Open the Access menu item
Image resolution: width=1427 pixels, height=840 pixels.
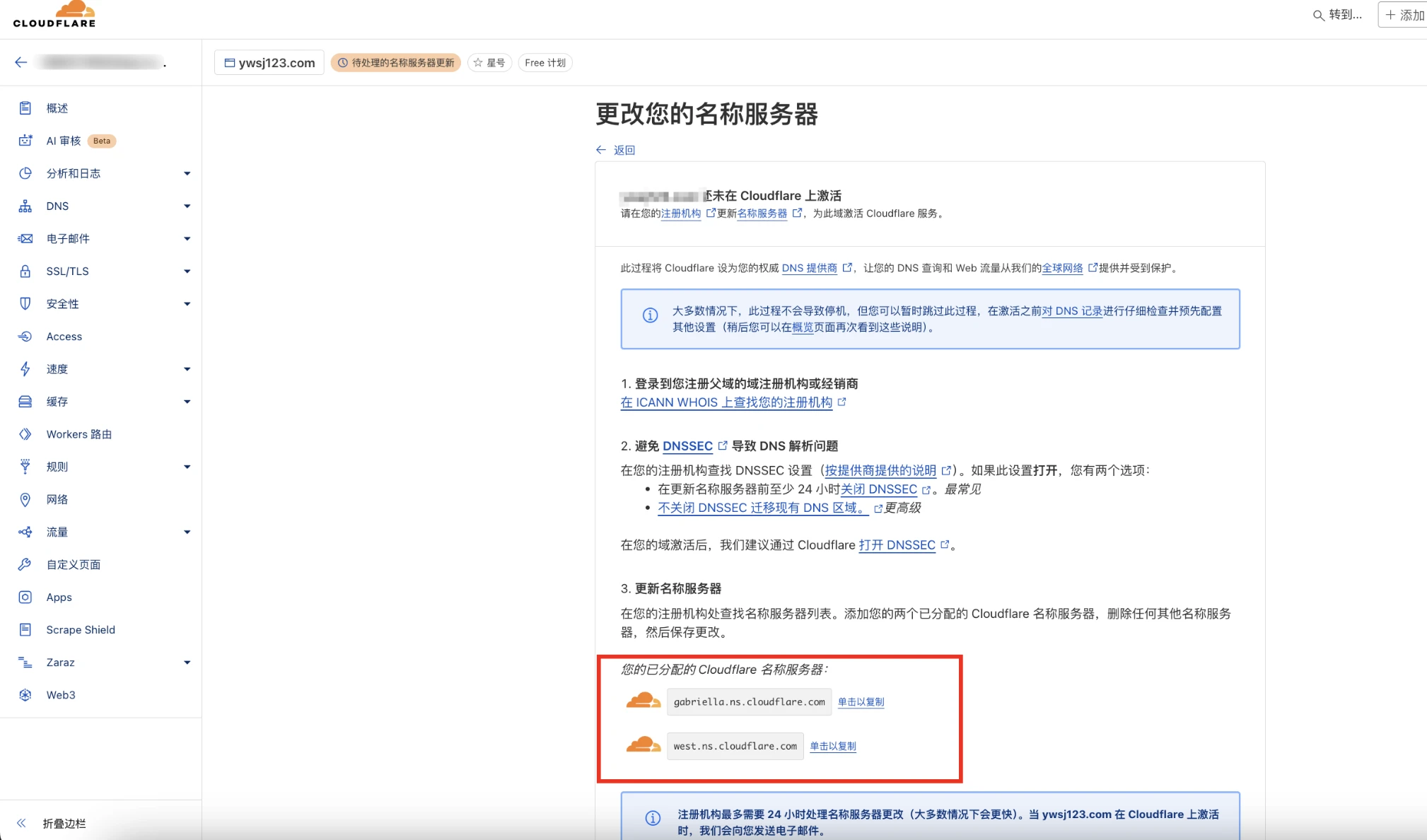click(x=64, y=337)
